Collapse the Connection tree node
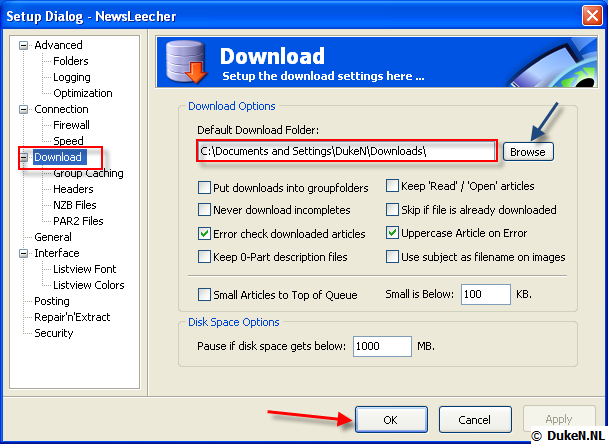This screenshot has height=444, width=608. point(24,109)
